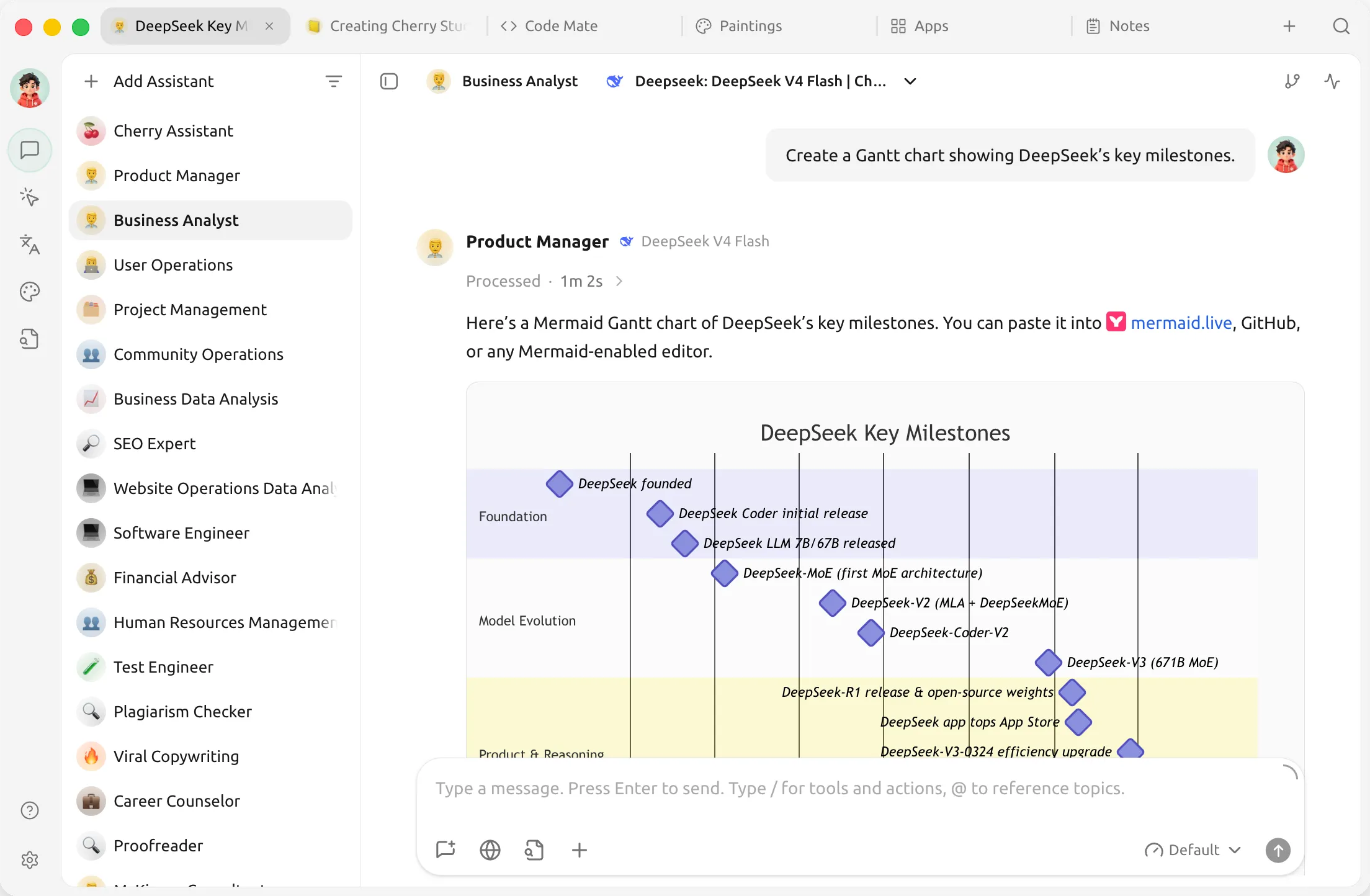Open Settings gear icon in sidebar
Image resolution: width=1370 pixels, height=896 pixels.
coord(30,859)
